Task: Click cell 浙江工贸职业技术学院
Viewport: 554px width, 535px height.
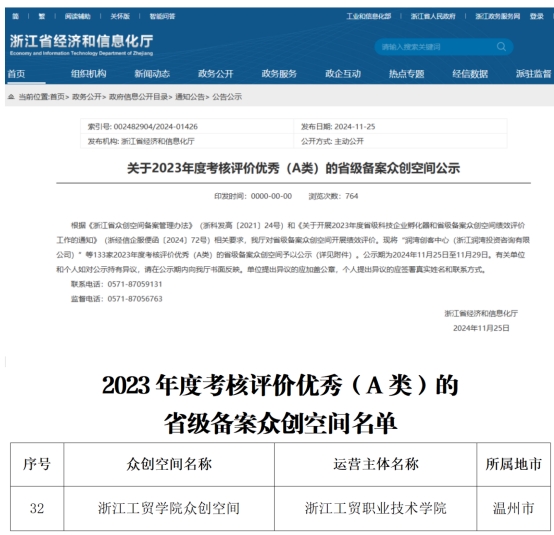Action: coord(376,508)
